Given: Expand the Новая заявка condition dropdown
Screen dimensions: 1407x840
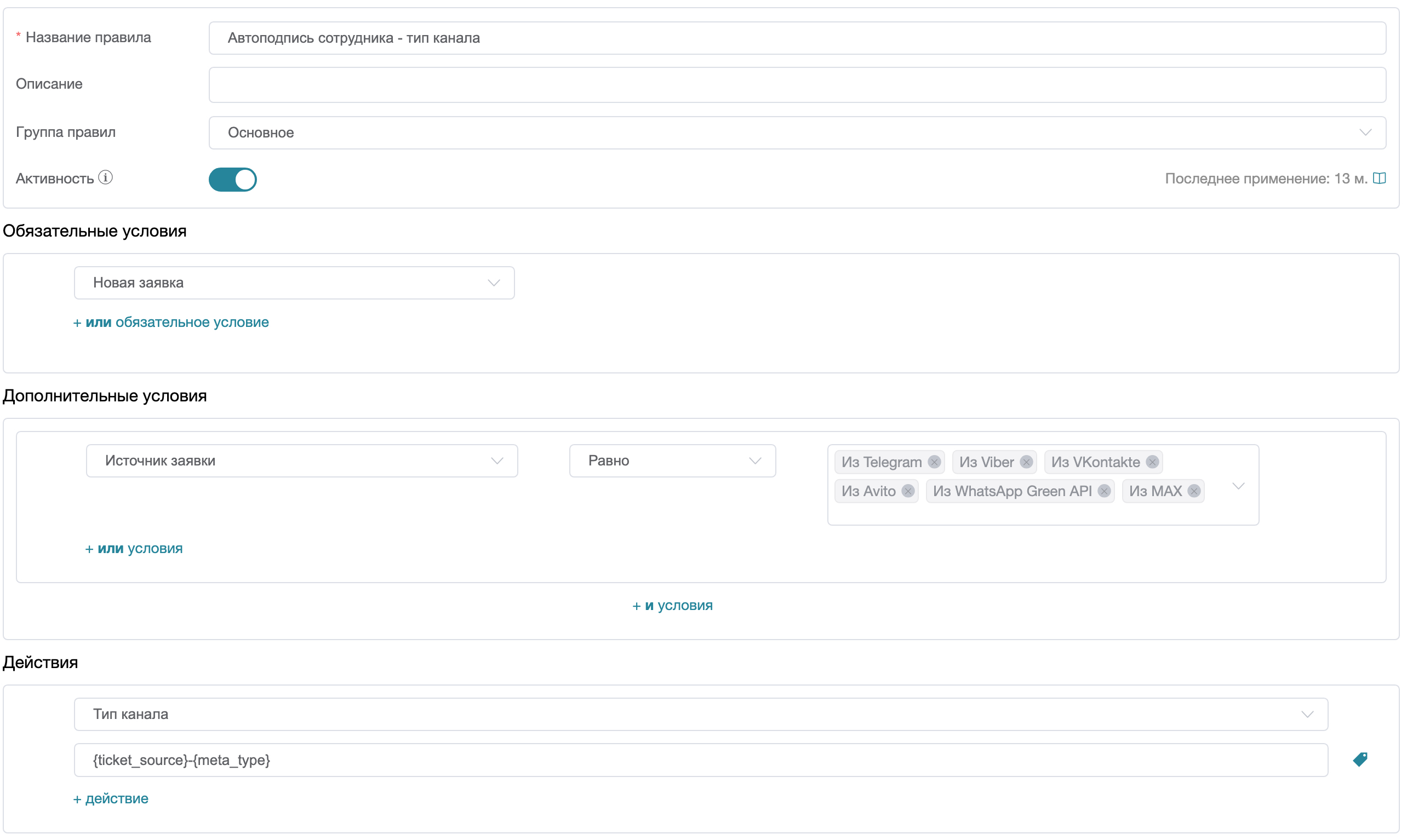Looking at the screenshot, I should pos(294,283).
